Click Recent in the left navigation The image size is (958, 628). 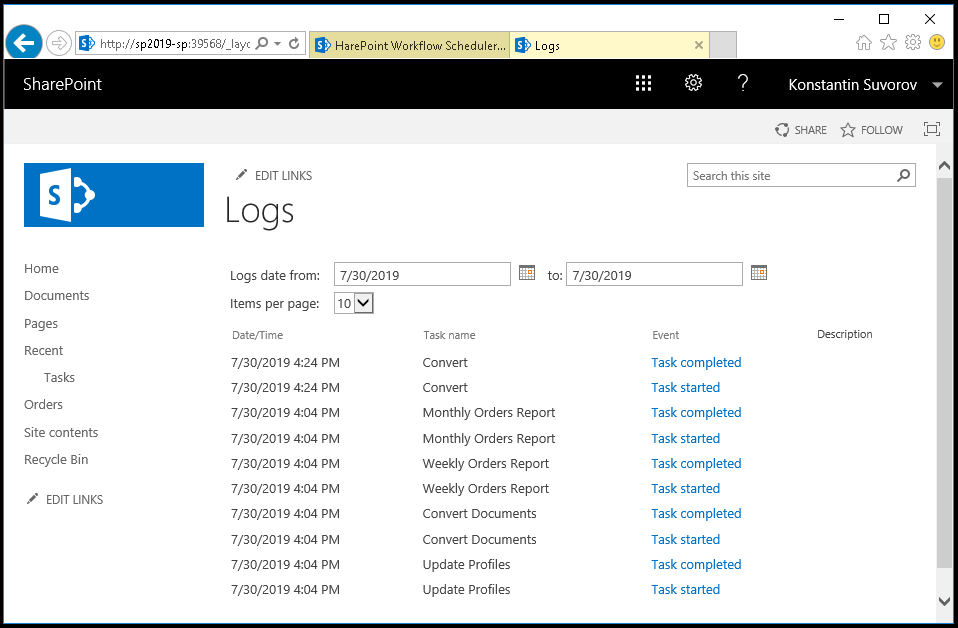coord(43,350)
